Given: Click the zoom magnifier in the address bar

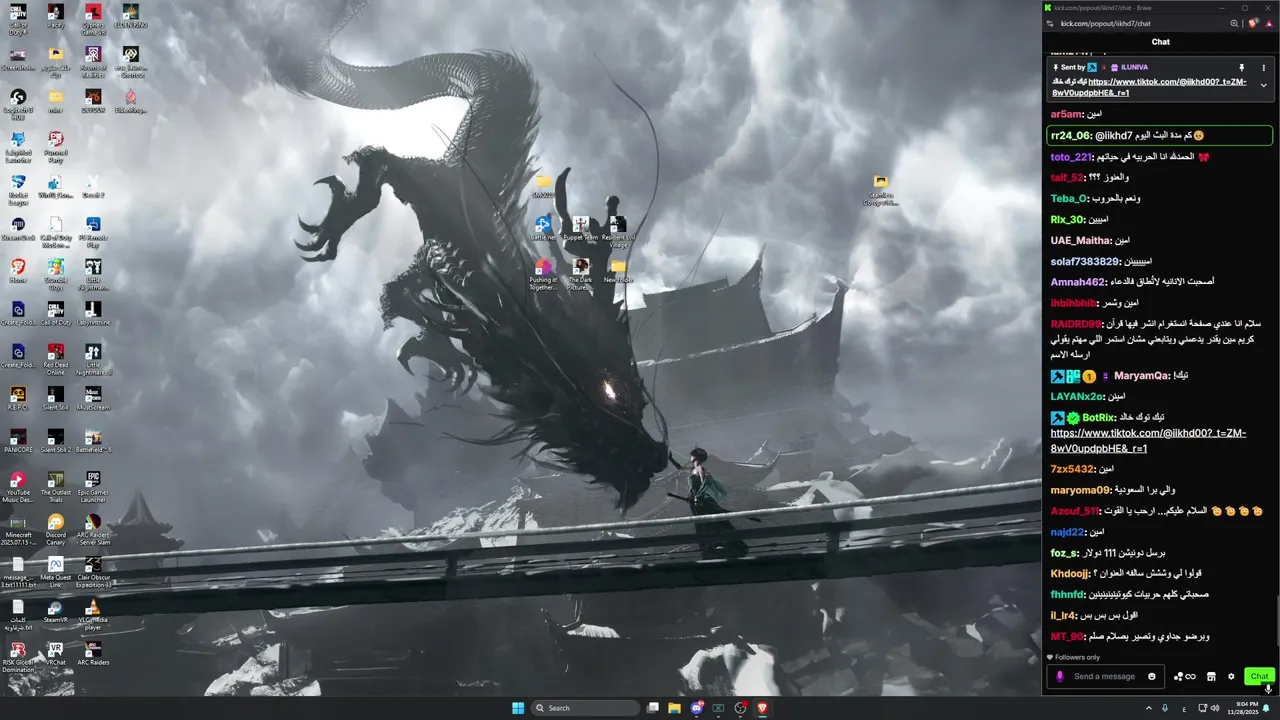Looking at the screenshot, I should point(1234,23).
